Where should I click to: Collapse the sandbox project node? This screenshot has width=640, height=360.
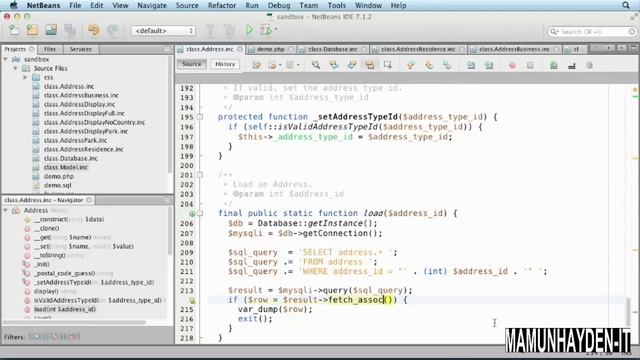point(6,60)
